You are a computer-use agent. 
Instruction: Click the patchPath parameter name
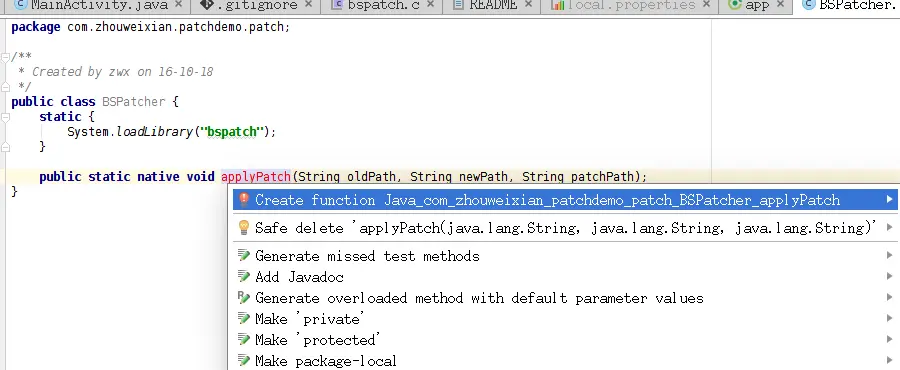click(603, 177)
